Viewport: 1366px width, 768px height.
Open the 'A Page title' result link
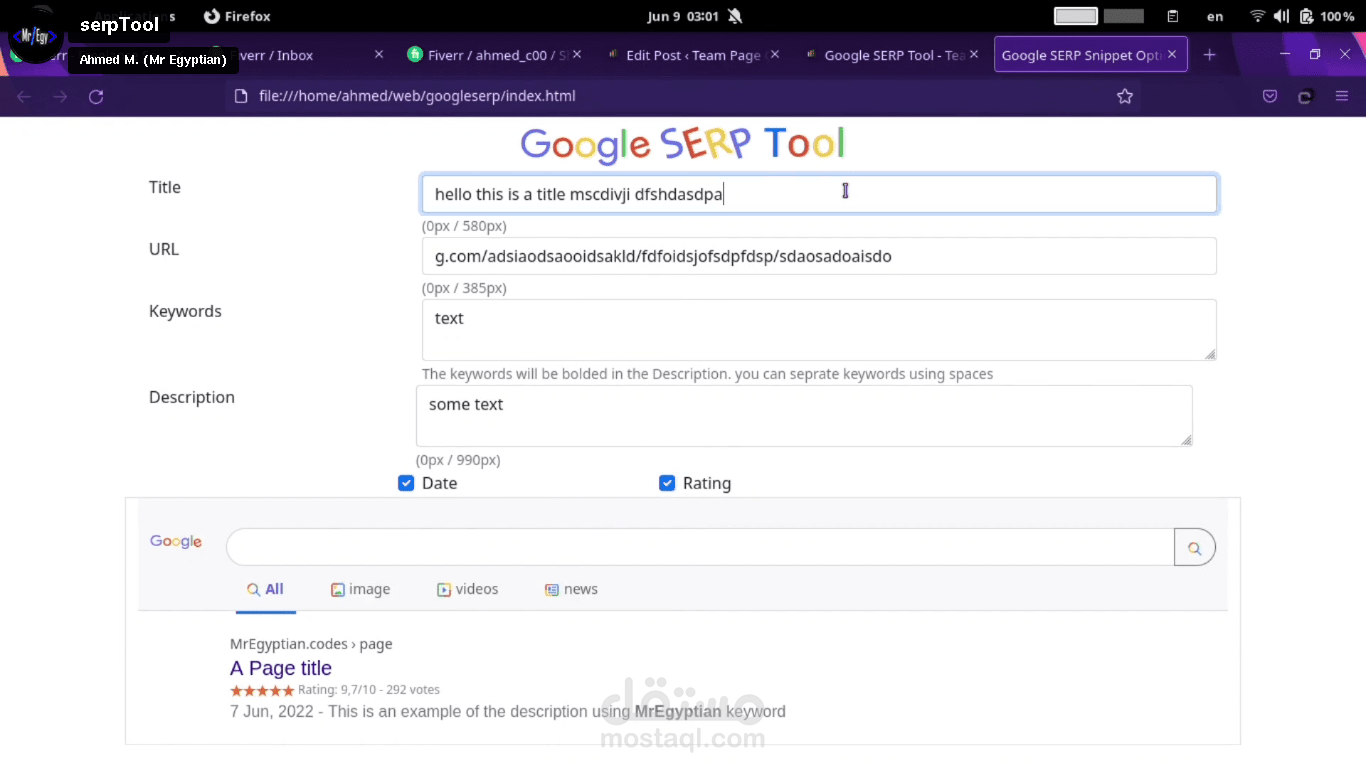click(281, 668)
